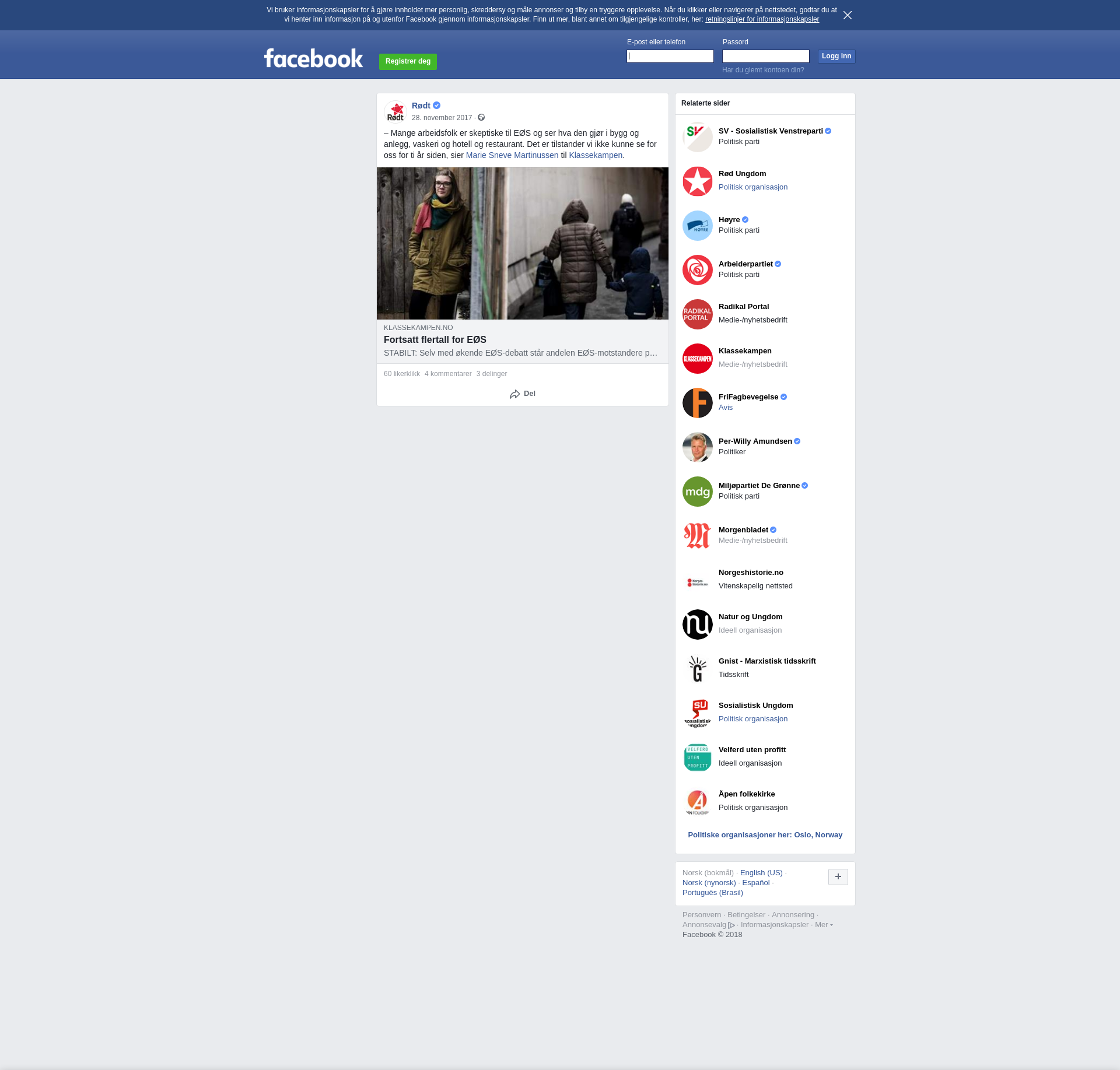
Task: Open Velferd uten profitt page name
Action: [x=752, y=750]
